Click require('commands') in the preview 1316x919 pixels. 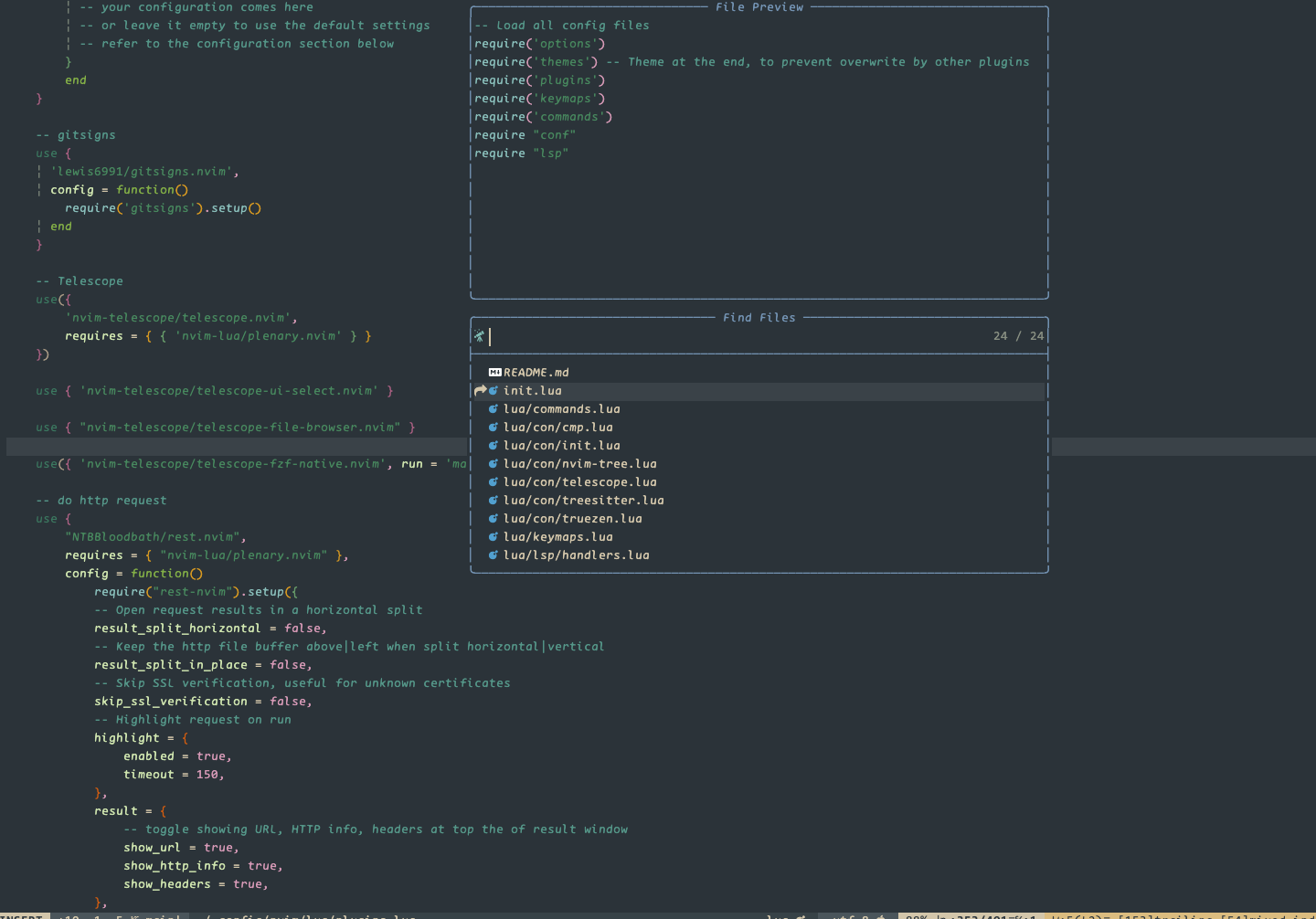pos(544,117)
